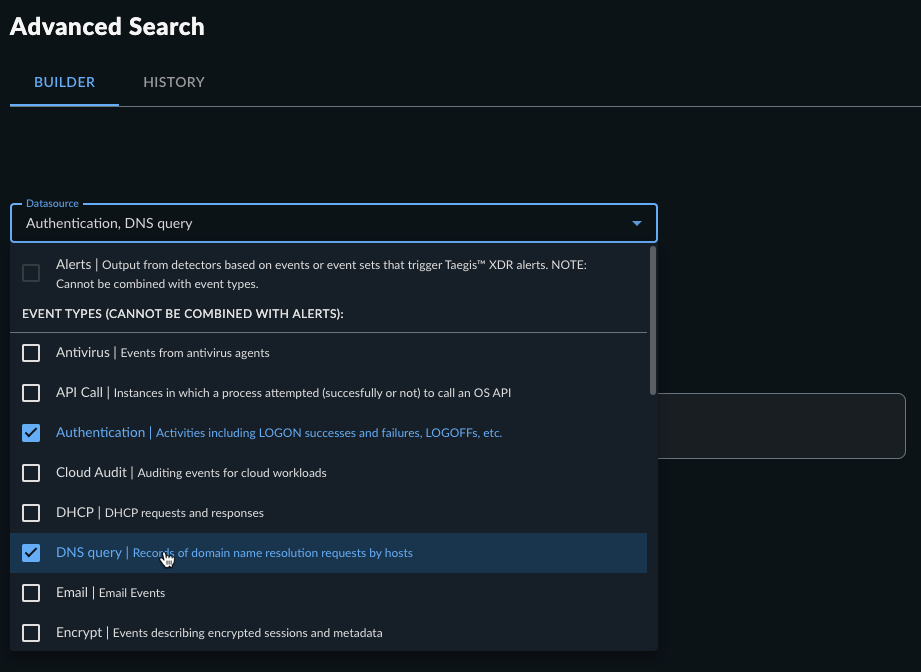The width and height of the screenshot is (921, 672).
Task: Pick the Email Events option description
Action: coord(132,593)
